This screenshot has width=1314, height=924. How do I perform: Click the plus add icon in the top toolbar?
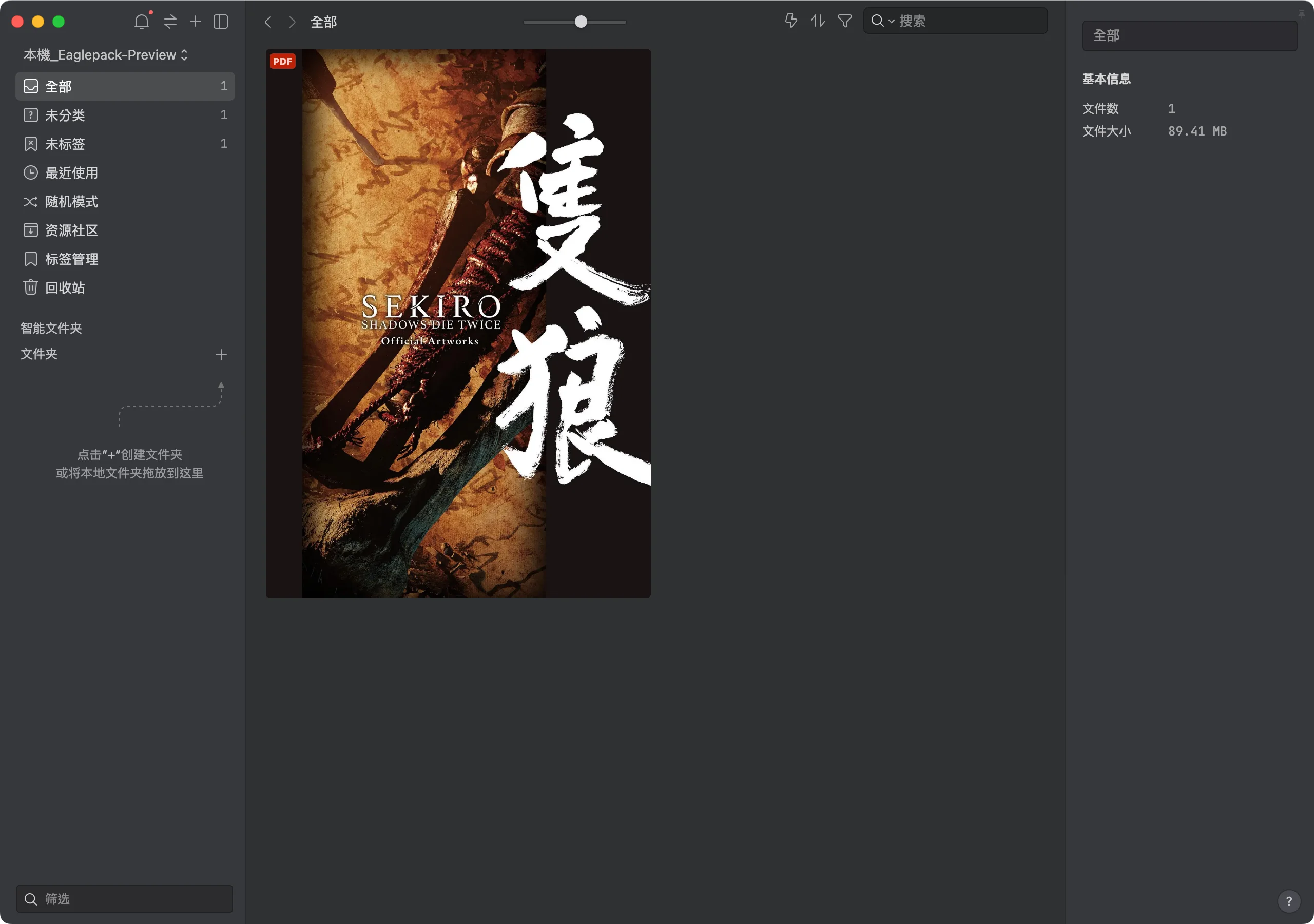coord(195,21)
